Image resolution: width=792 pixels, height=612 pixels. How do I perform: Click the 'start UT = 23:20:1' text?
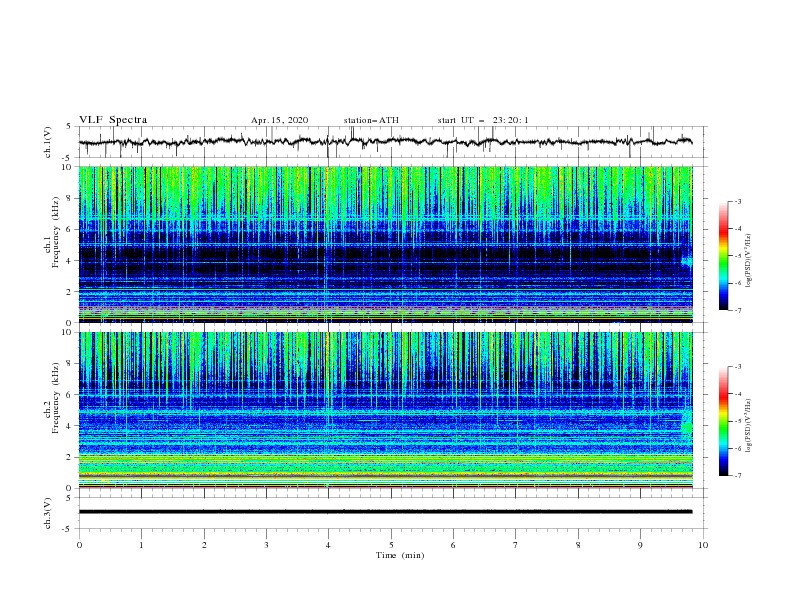[x=483, y=120]
